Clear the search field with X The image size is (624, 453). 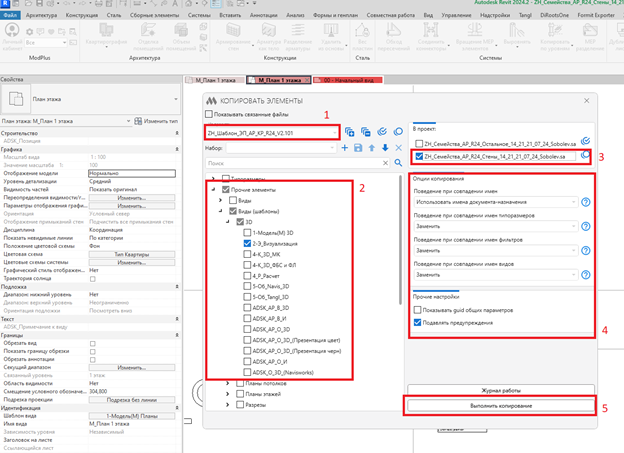point(385,163)
